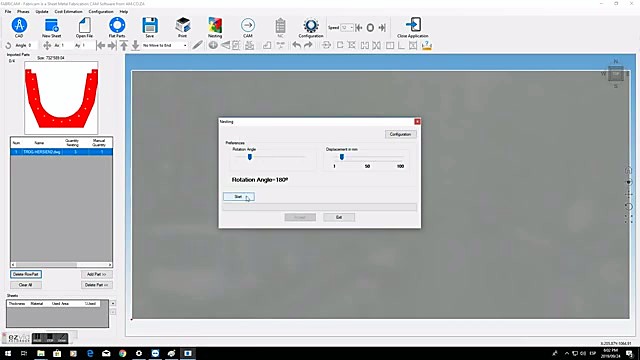Click the parts list horizontal scrollbar
Viewport: 640px width, 360px height.
61,264
